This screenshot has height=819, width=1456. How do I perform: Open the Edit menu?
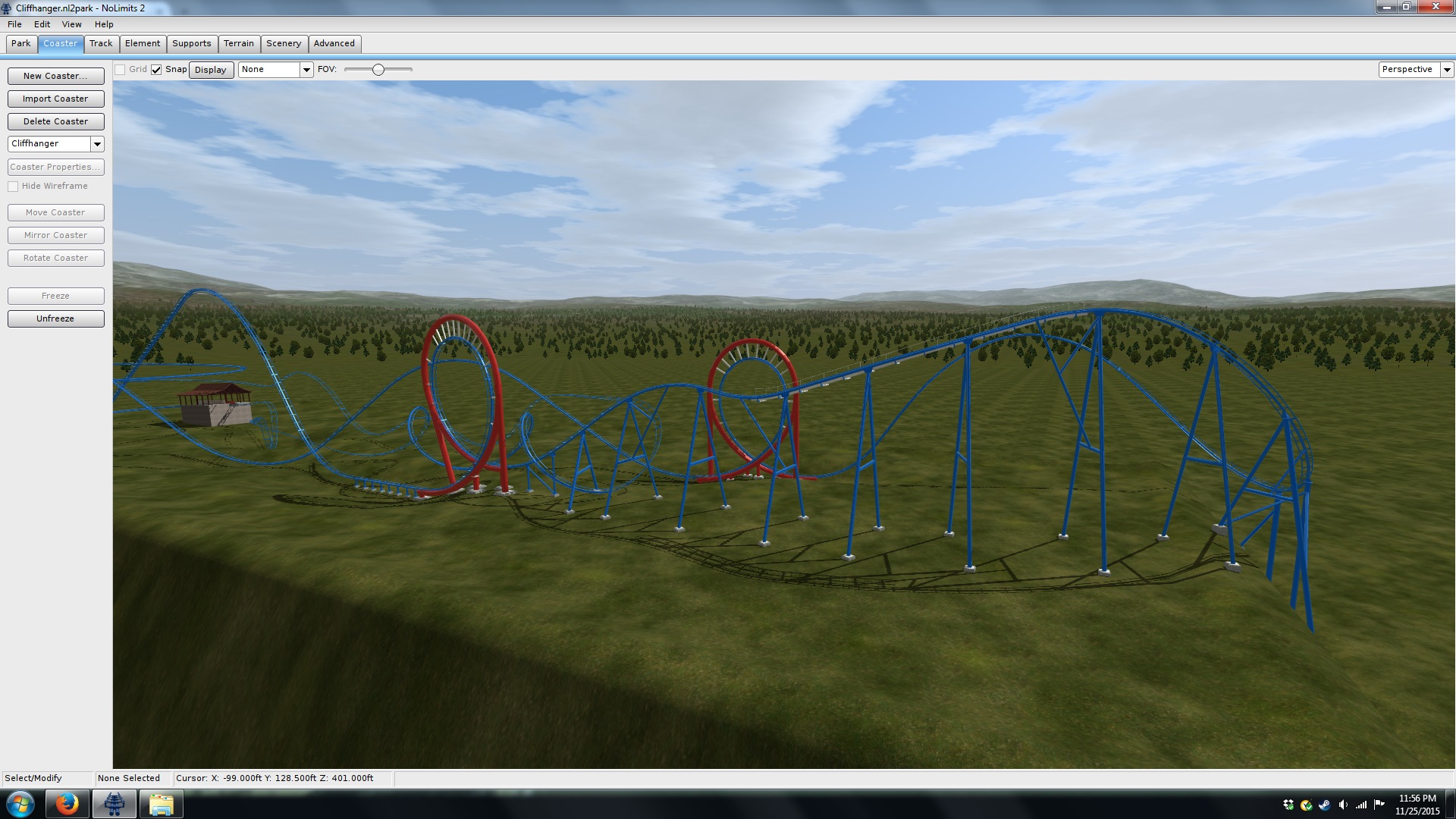[x=42, y=24]
